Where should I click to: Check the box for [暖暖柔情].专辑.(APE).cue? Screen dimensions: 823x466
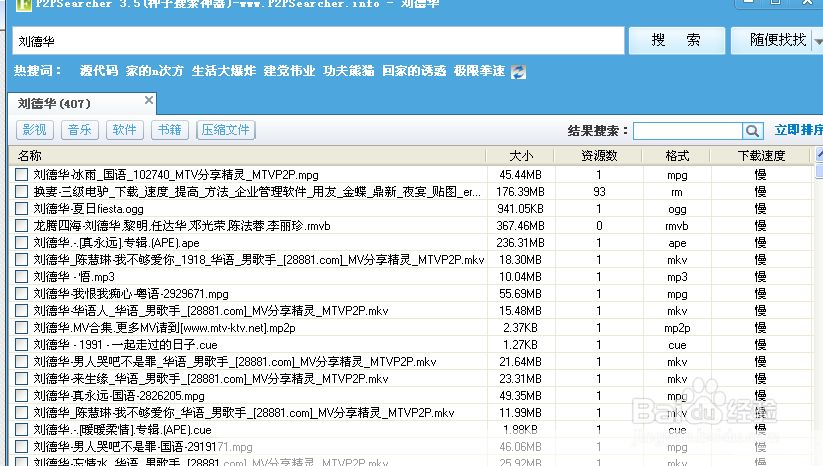tap(22, 430)
